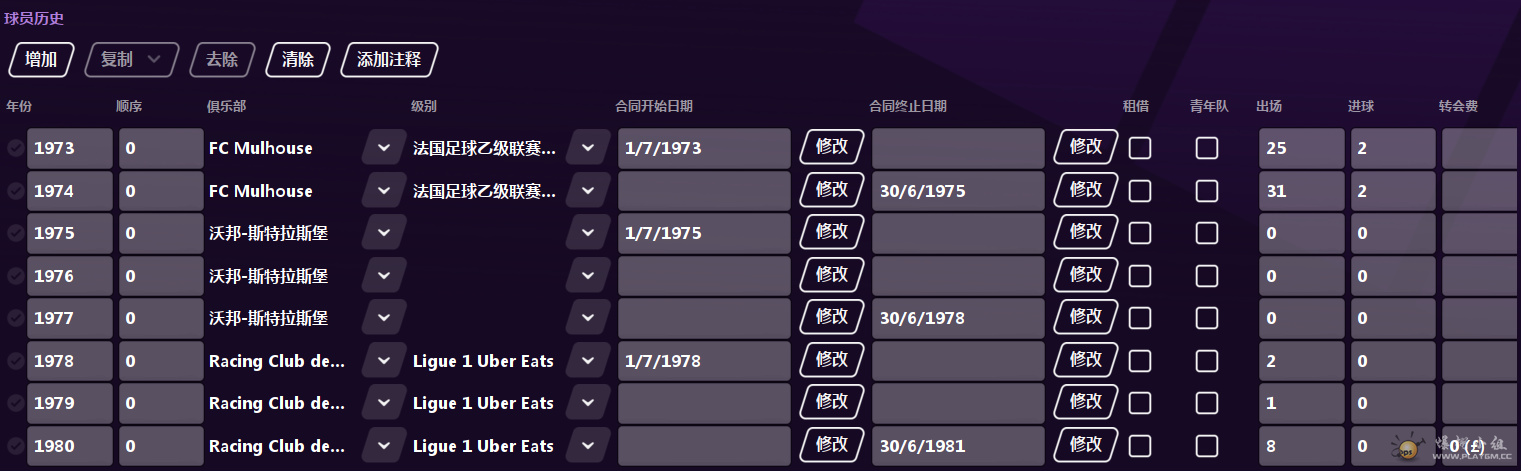This screenshot has height=471, width=1521.
Task: Click the checkmark icon beside year 1980
Action: point(15,446)
